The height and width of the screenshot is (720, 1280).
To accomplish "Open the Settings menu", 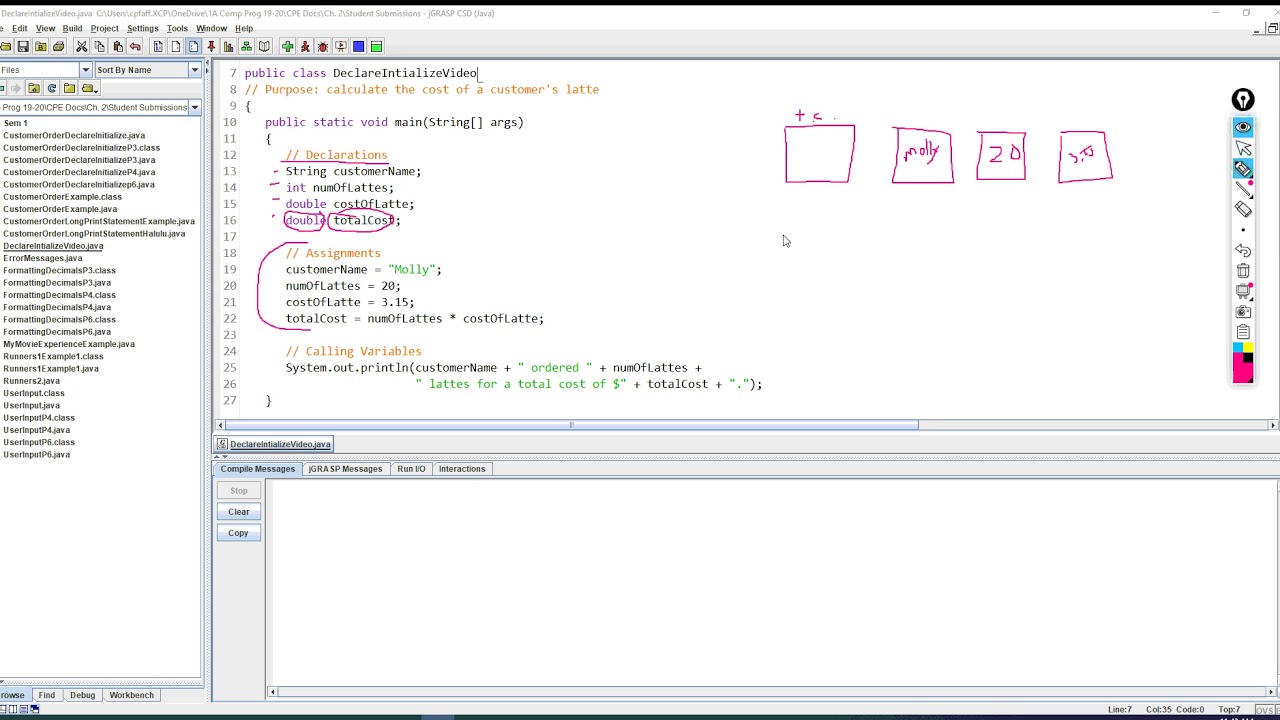I will coord(142,28).
